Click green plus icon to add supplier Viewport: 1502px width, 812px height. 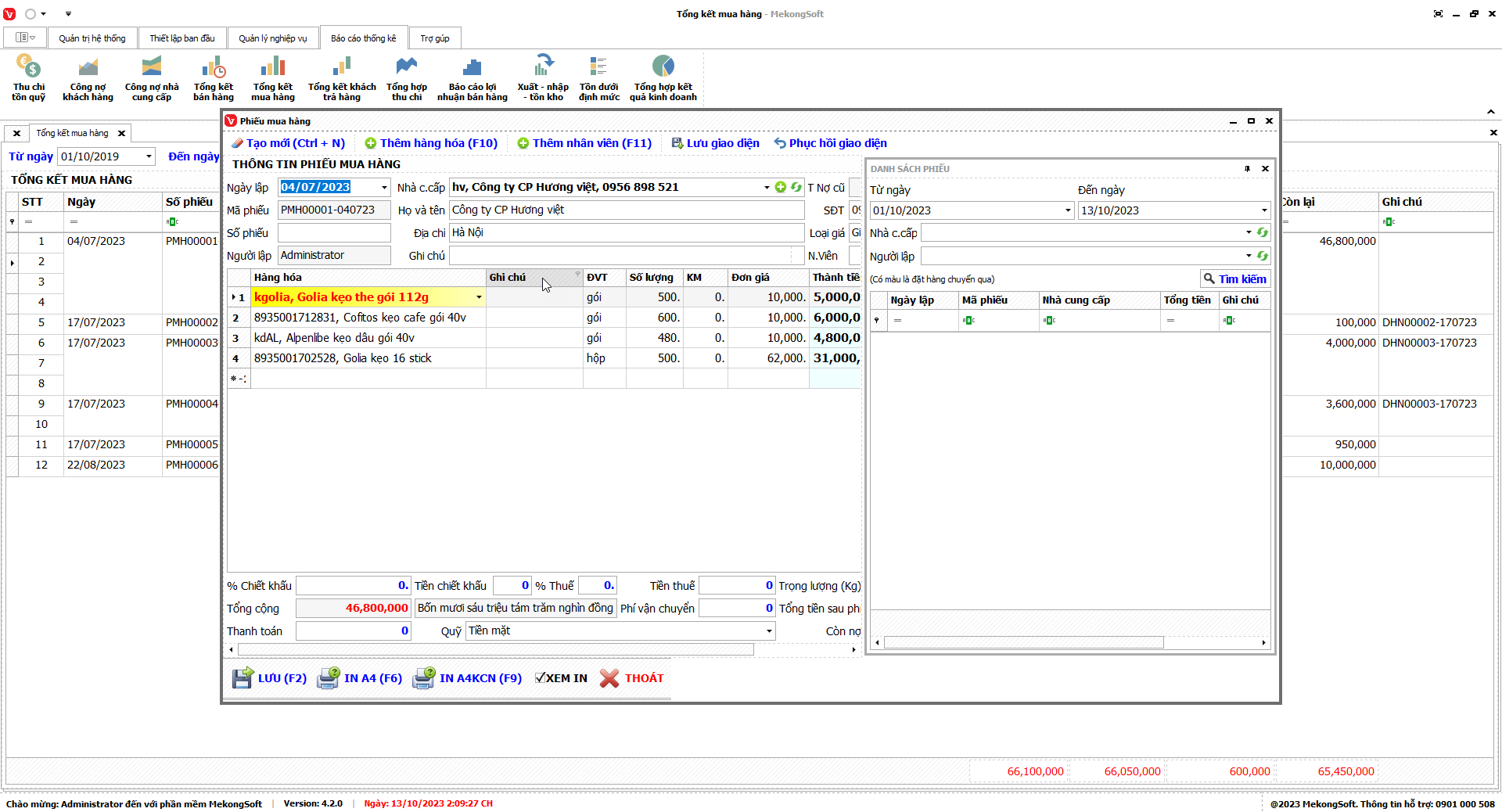point(780,187)
